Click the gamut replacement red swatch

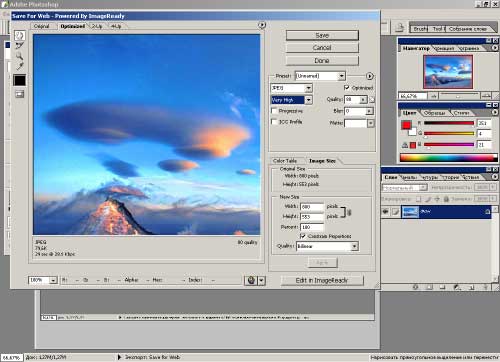(x=413, y=145)
